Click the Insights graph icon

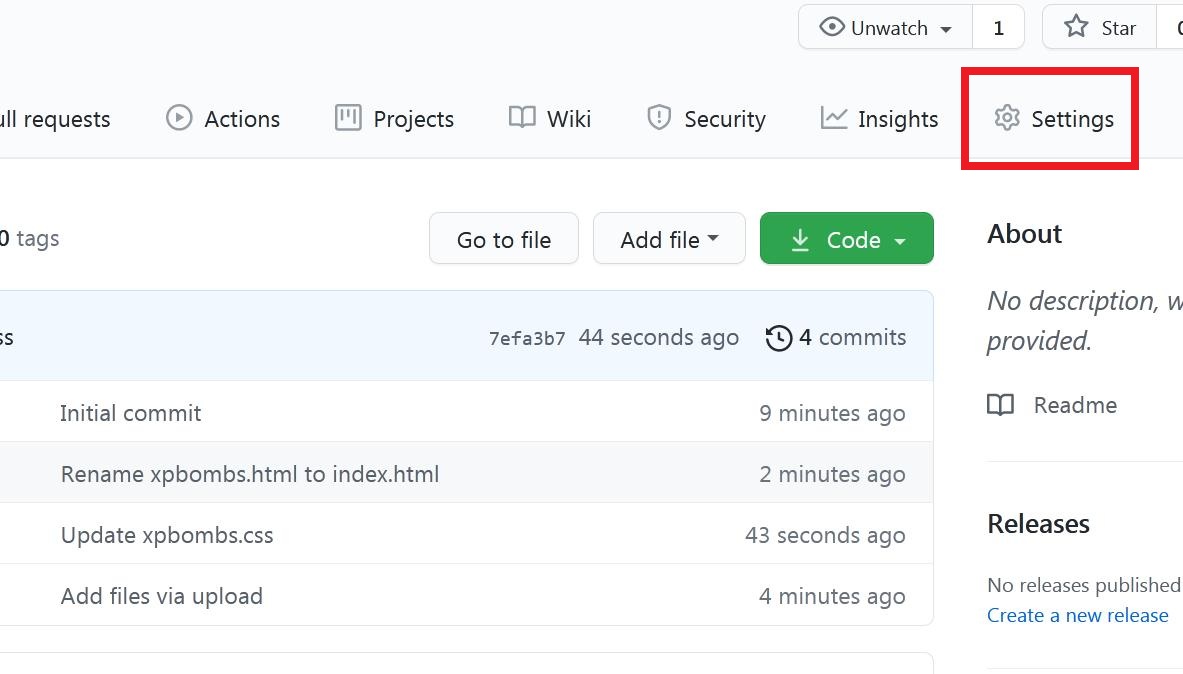pos(834,118)
